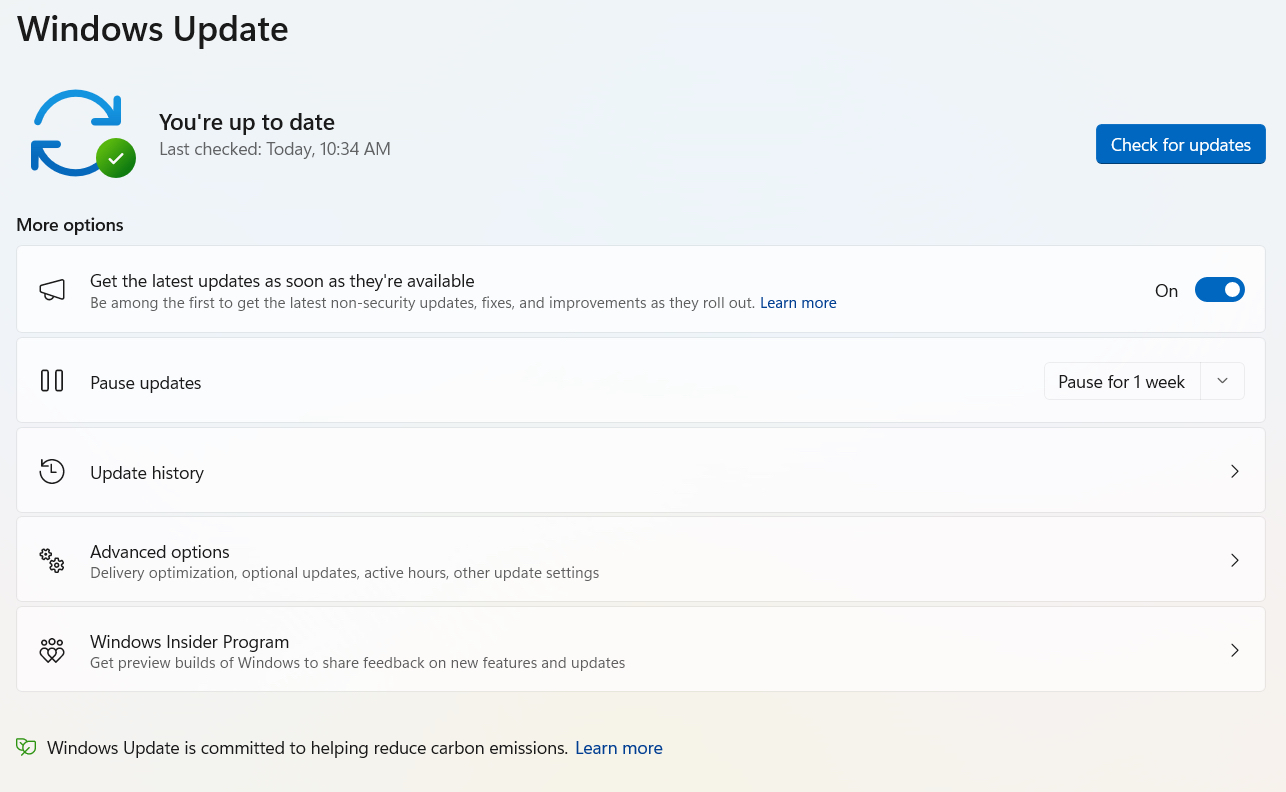Click the Check for updates button
1286x792 pixels.
click(x=1181, y=144)
